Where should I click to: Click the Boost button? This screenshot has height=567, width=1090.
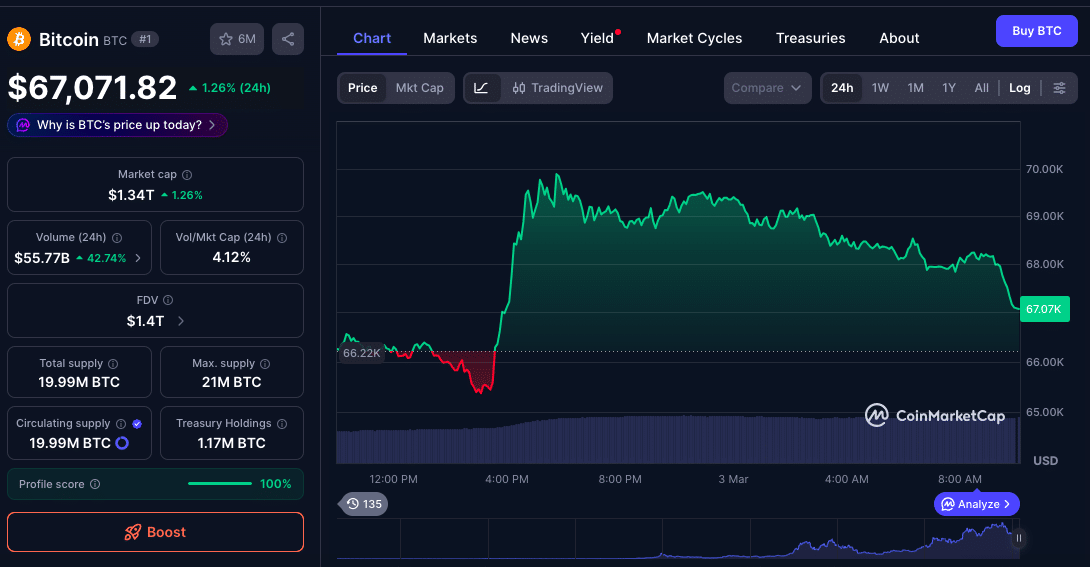coord(155,532)
